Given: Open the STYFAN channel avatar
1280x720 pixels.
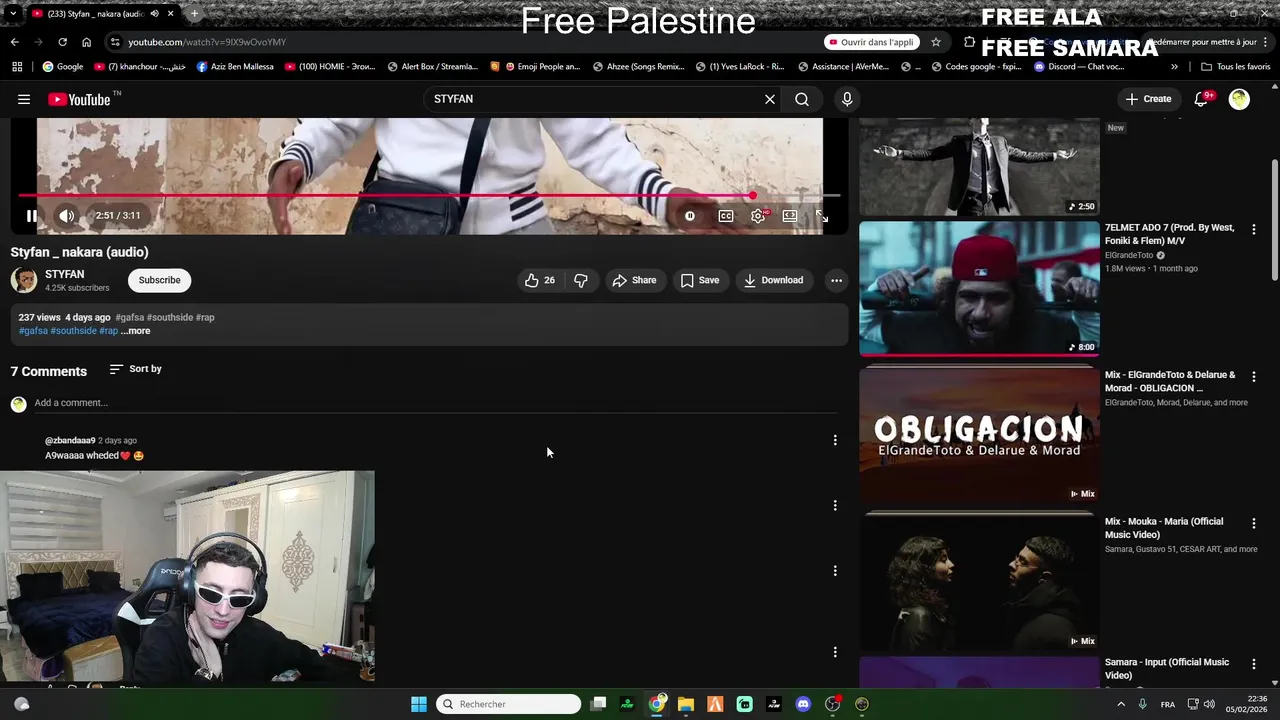Looking at the screenshot, I should (24, 280).
